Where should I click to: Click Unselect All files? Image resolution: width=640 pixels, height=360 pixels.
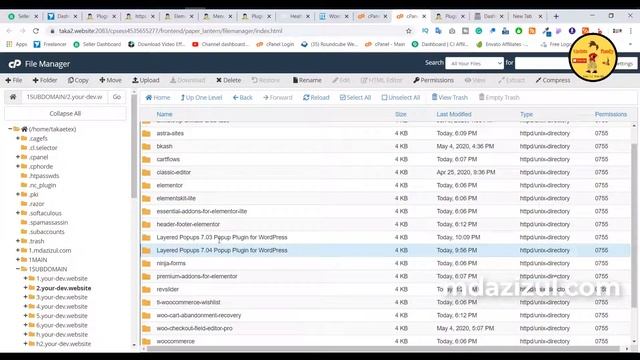coord(400,98)
